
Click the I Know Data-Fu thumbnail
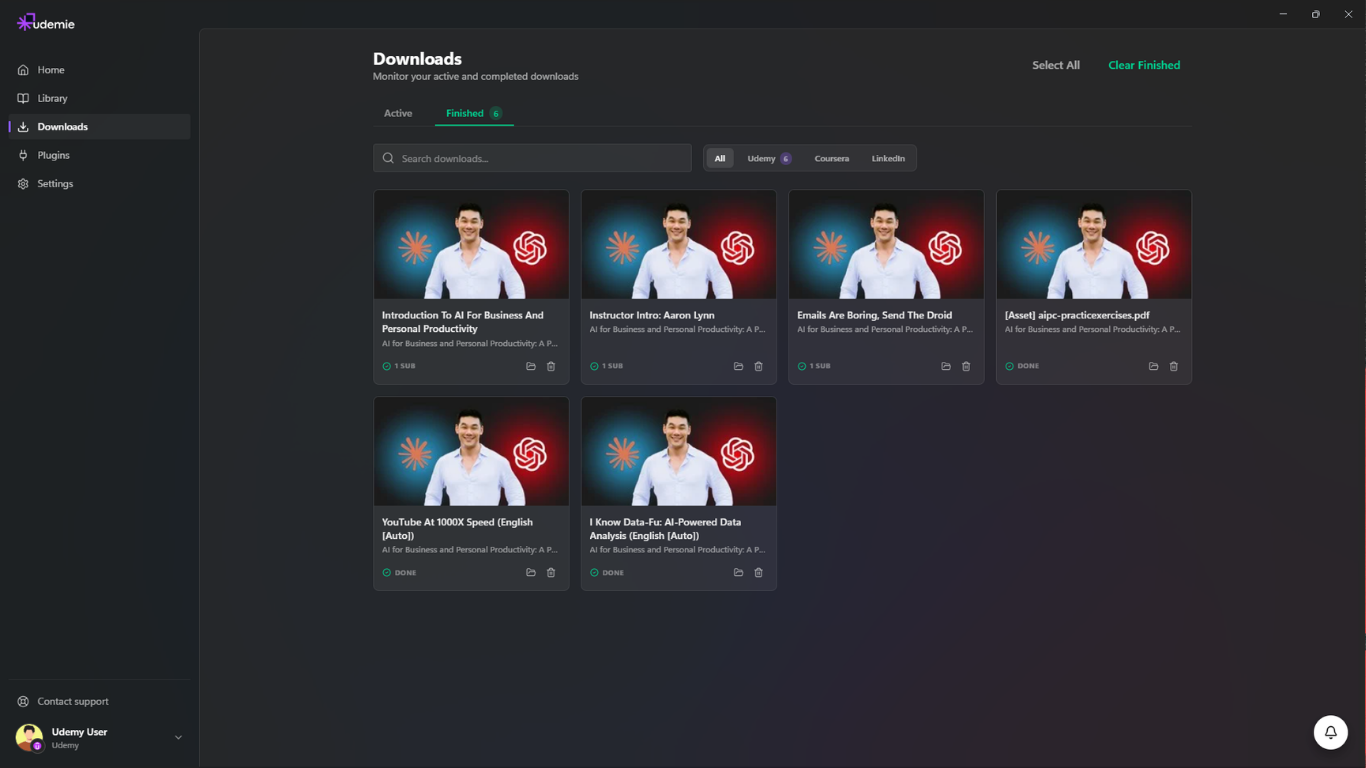[679, 452]
